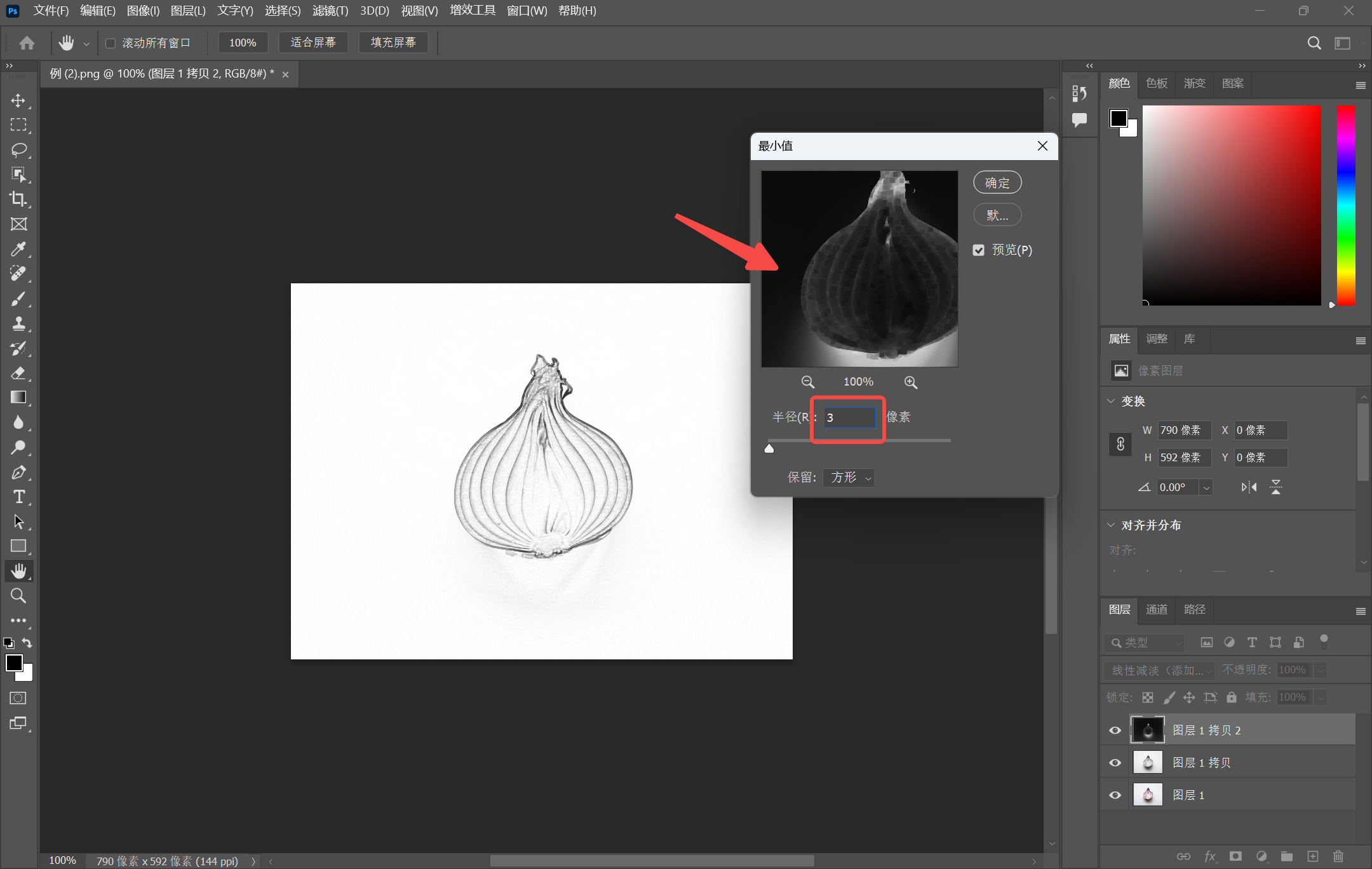Hide the 图层 1 拷贝 layer
1372x869 pixels.
[1115, 762]
